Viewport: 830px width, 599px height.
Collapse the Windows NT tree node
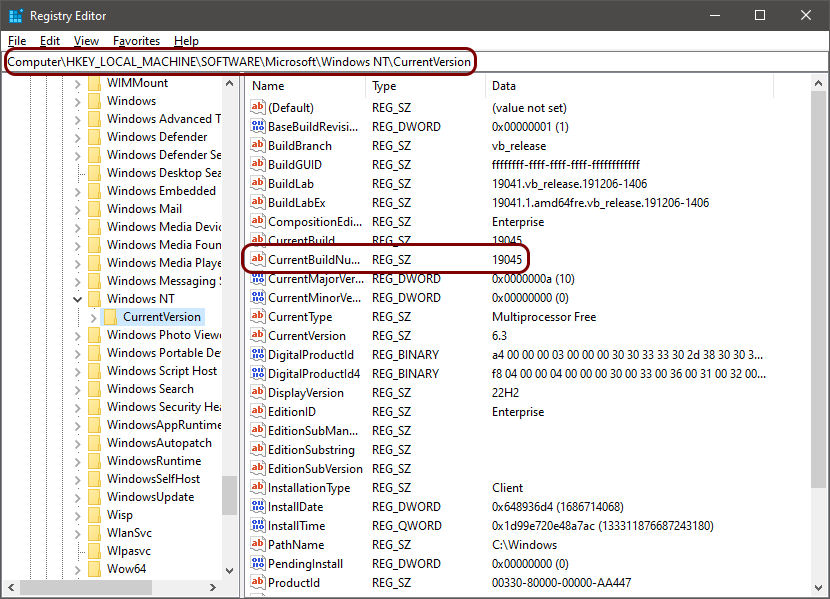click(x=77, y=299)
